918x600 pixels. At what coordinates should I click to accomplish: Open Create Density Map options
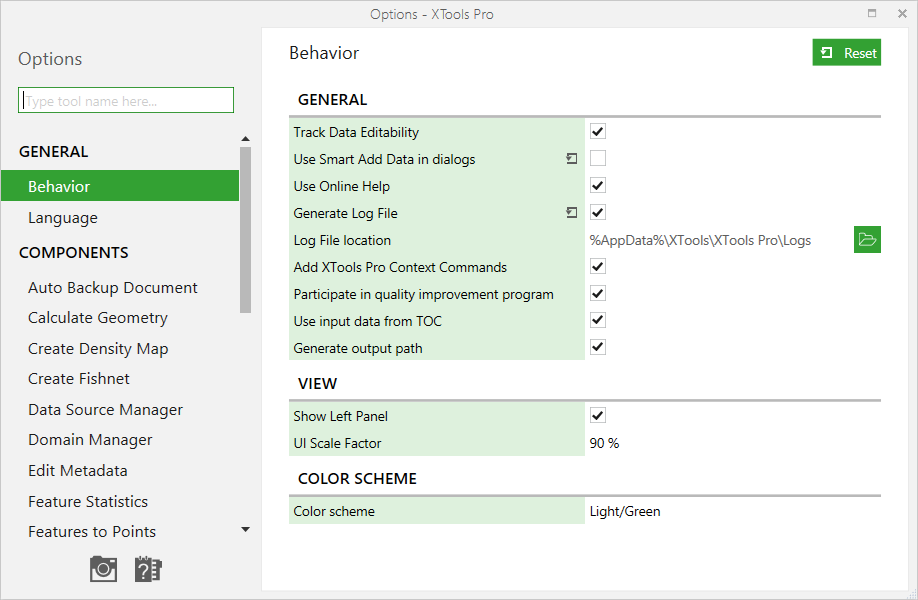(98, 349)
